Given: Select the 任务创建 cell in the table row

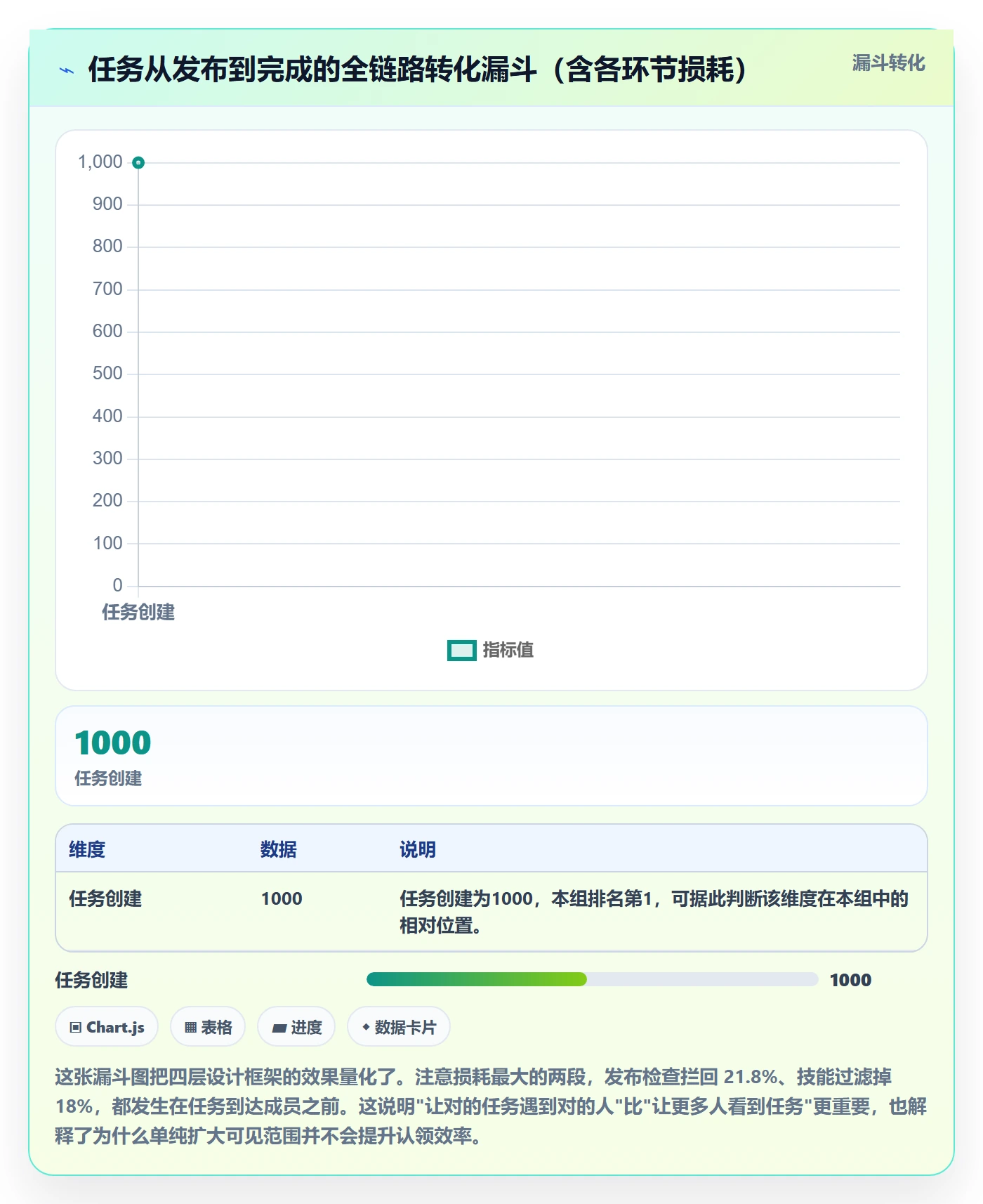Looking at the screenshot, I should click(x=105, y=898).
